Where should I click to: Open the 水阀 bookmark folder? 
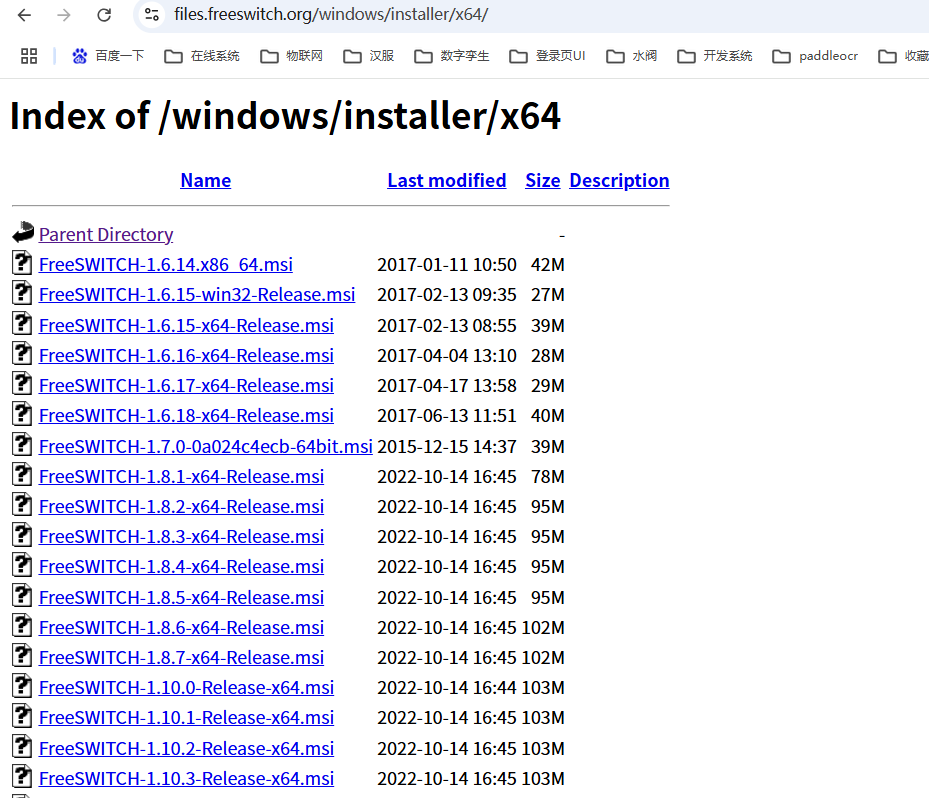pos(632,56)
